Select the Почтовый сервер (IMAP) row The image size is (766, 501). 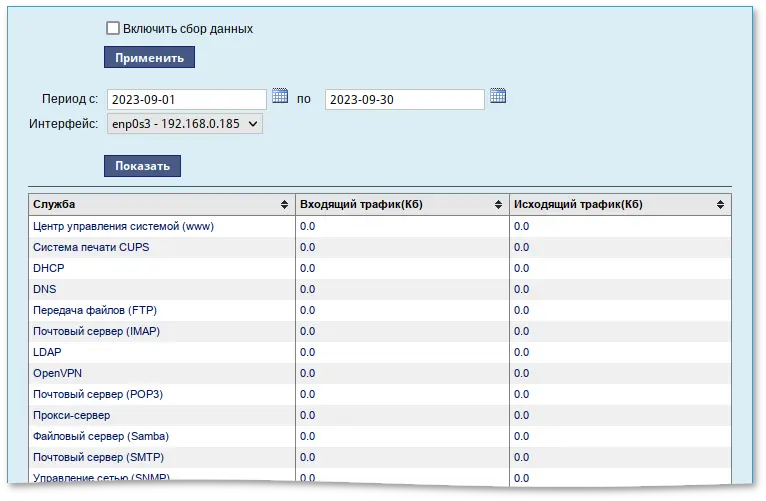click(x=96, y=331)
